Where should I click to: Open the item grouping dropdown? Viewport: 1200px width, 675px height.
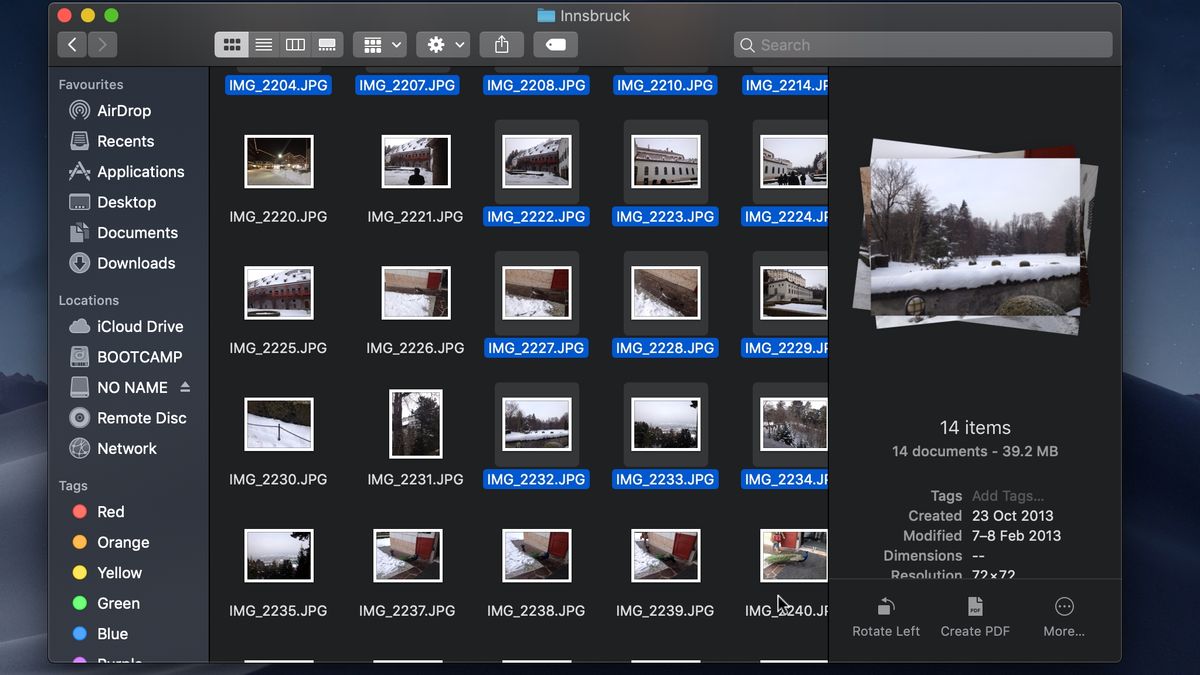click(x=379, y=44)
